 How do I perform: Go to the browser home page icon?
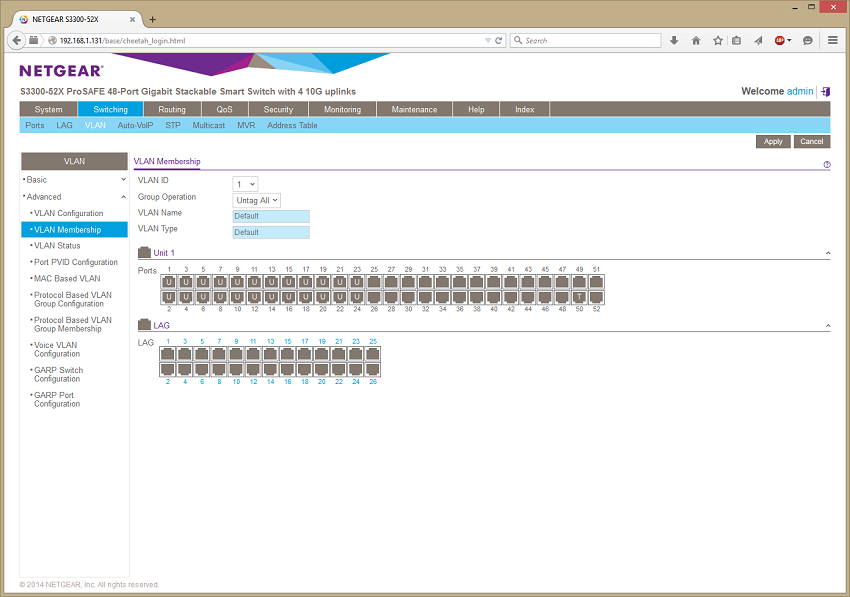pos(696,41)
